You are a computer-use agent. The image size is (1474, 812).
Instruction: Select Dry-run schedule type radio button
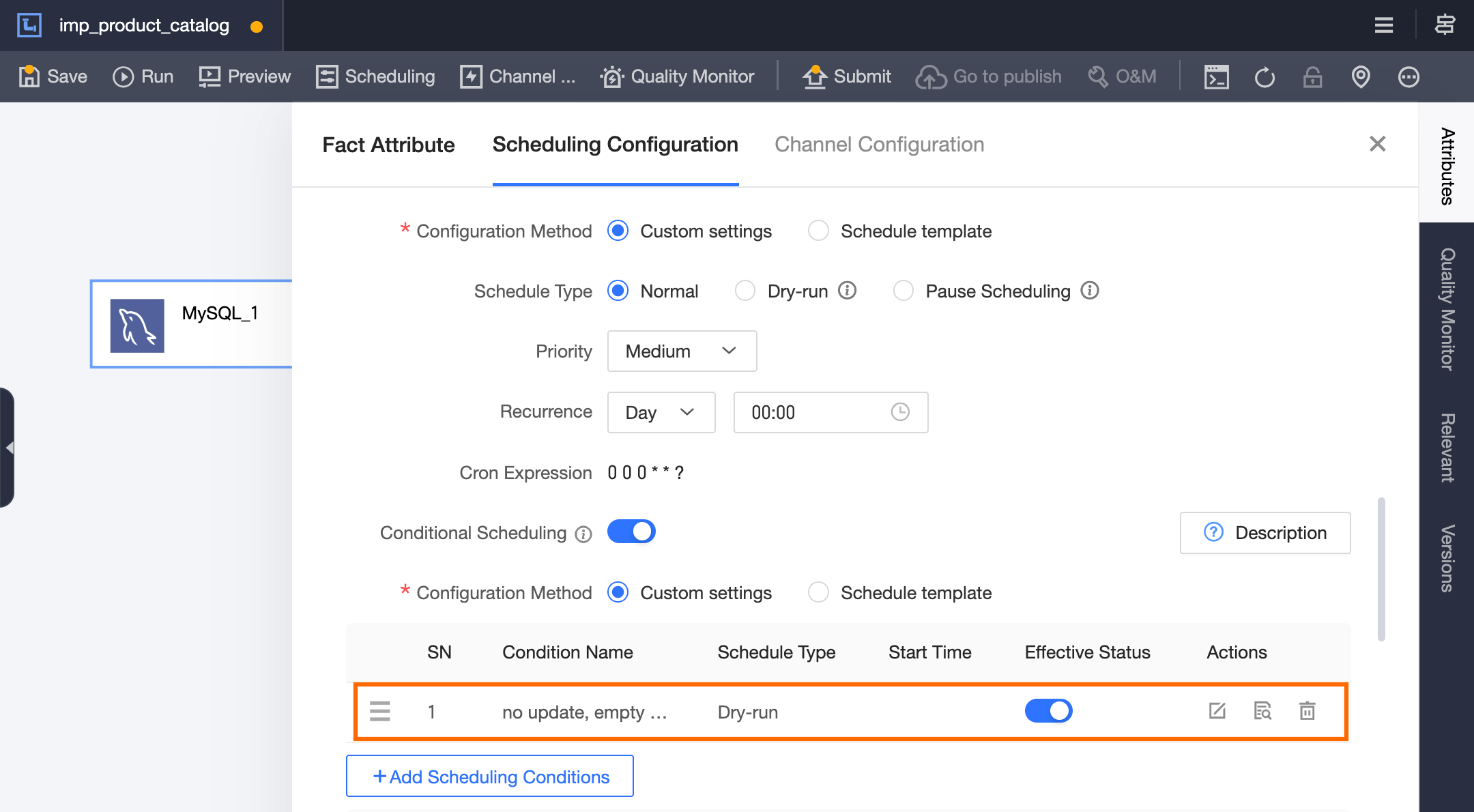(x=745, y=291)
